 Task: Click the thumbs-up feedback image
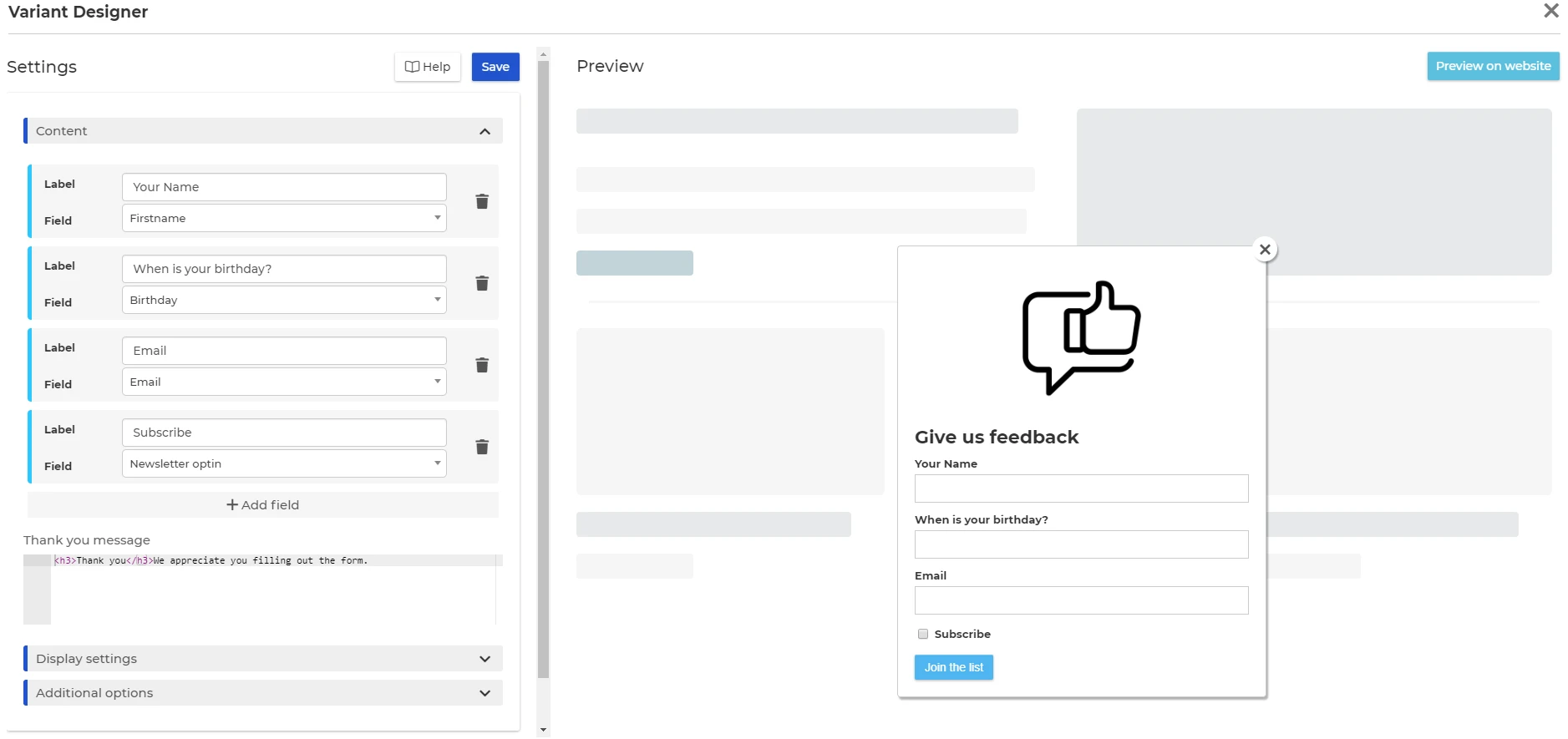coord(1081,337)
